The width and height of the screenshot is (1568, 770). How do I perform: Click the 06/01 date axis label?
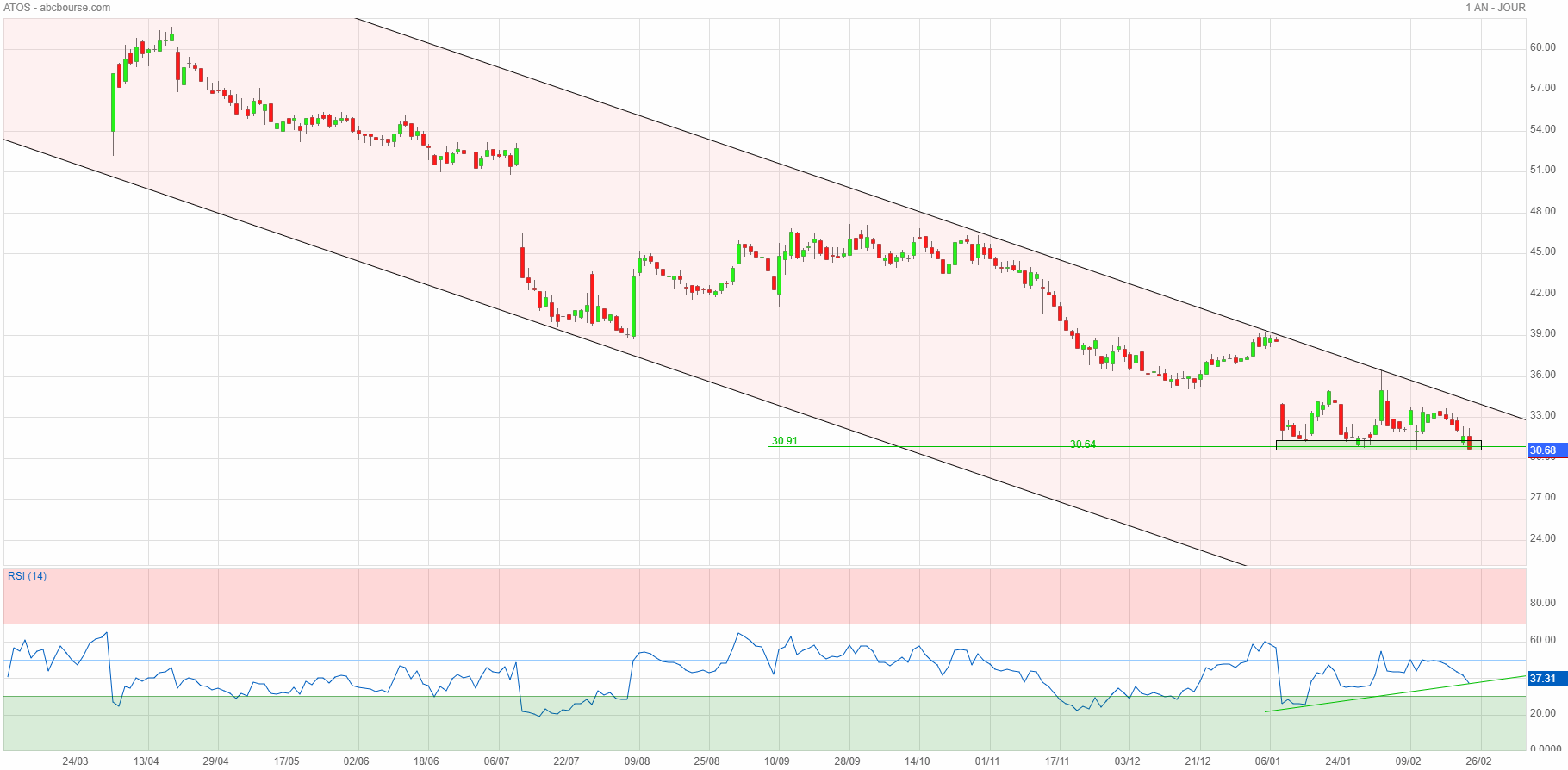pyautogui.click(x=1267, y=761)
